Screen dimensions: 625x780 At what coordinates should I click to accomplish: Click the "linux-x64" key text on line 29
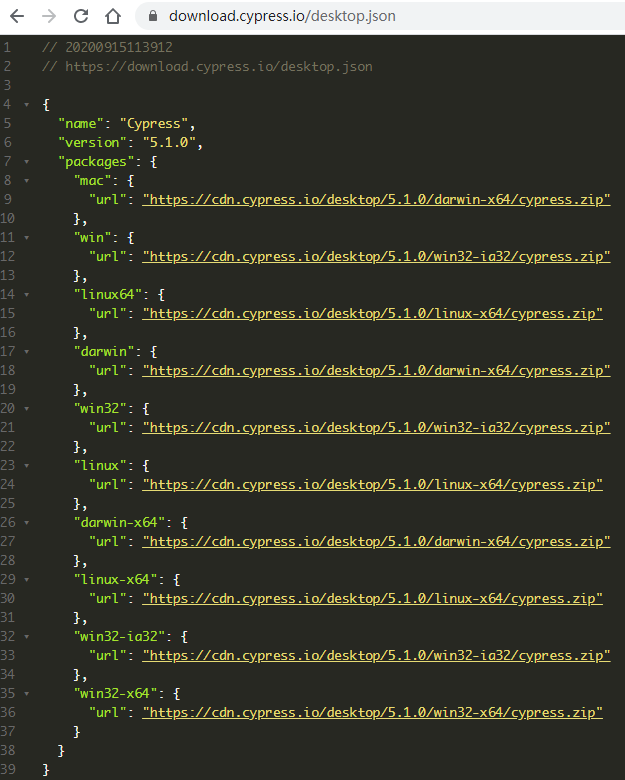(x=115, y=580)
